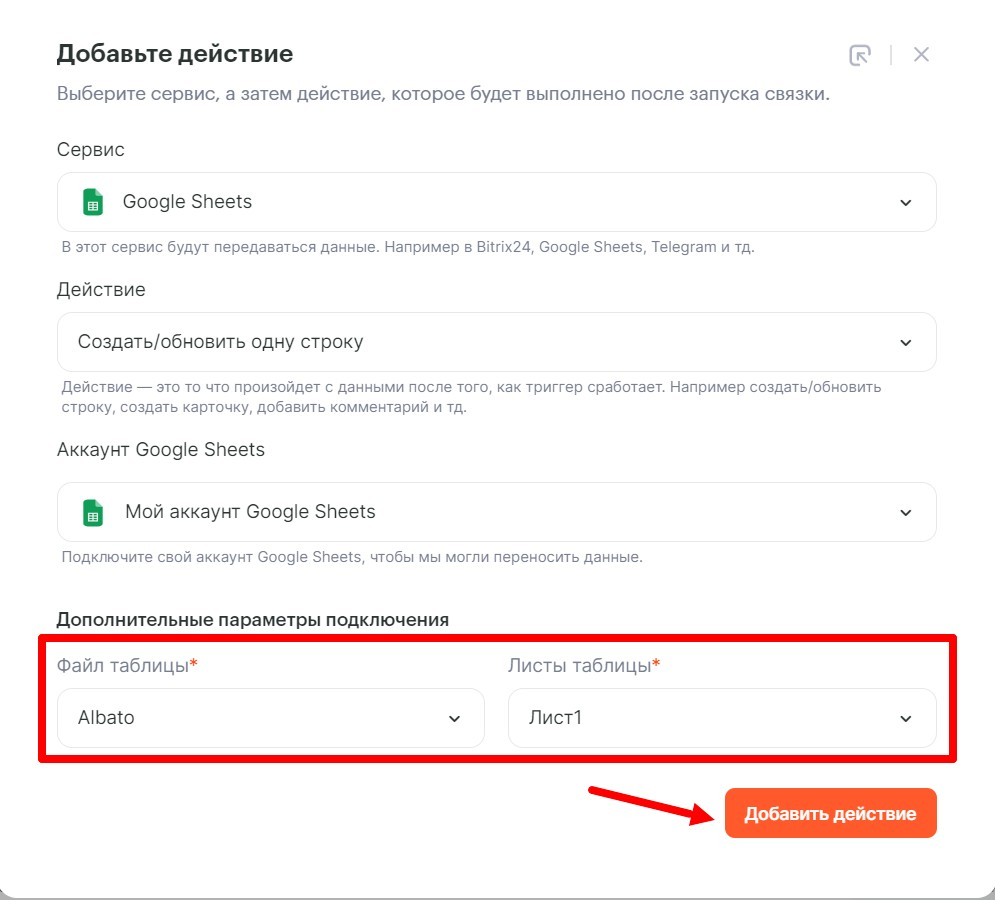Click the Аккаунт Google Sheets label
Image resolution: width=995 pixels, height=900 pixels.
161,449
